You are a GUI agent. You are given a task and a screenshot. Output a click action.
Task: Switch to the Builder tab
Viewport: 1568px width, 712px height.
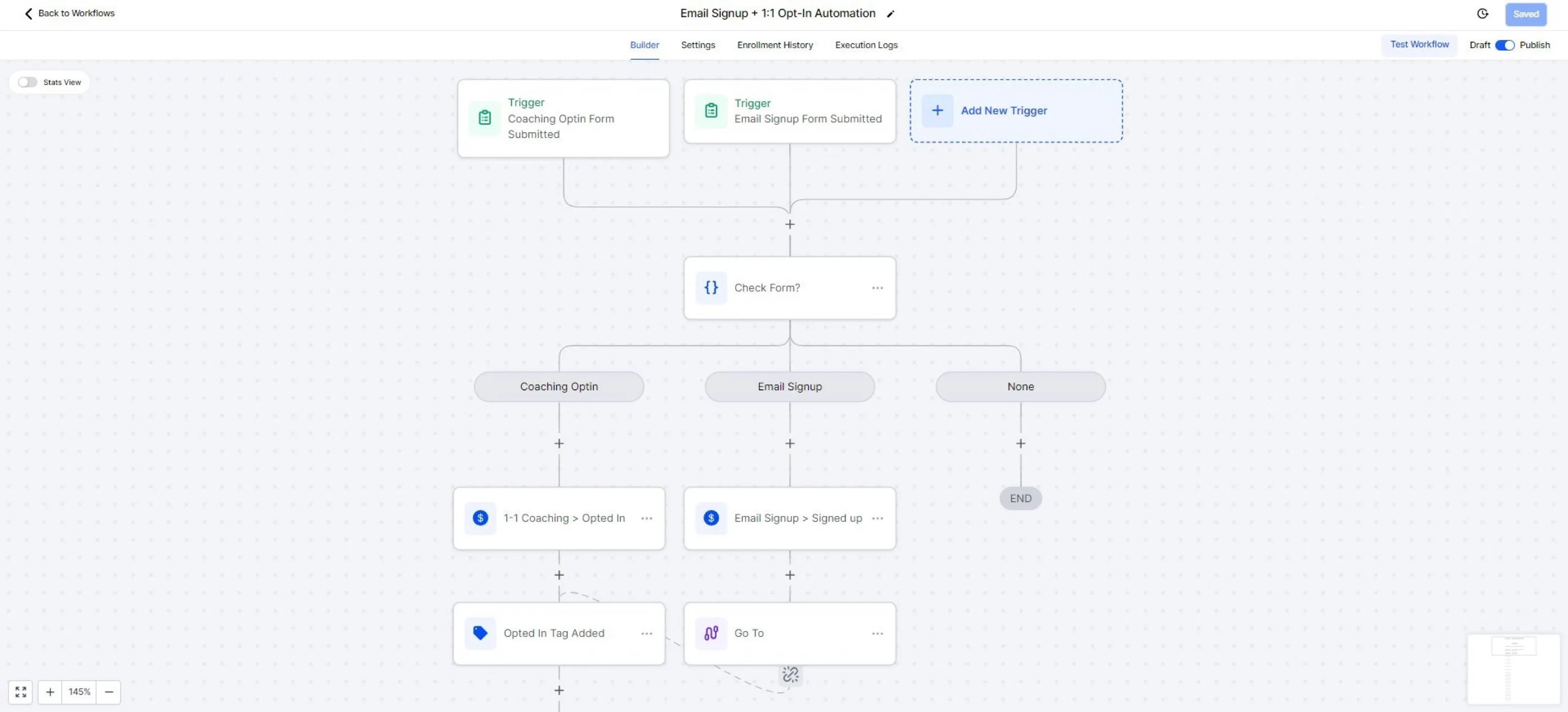[x=644, y=45]
